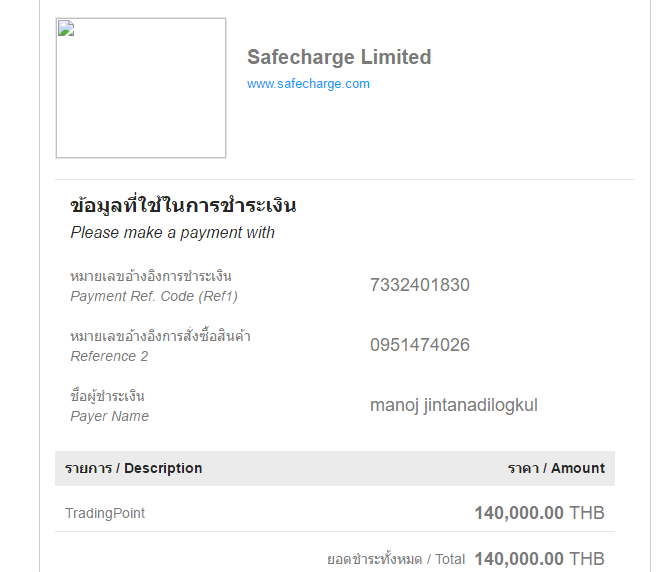Click the Thai payment information heading
Viewport: 660px width, 572px height.
pos(183,206)
